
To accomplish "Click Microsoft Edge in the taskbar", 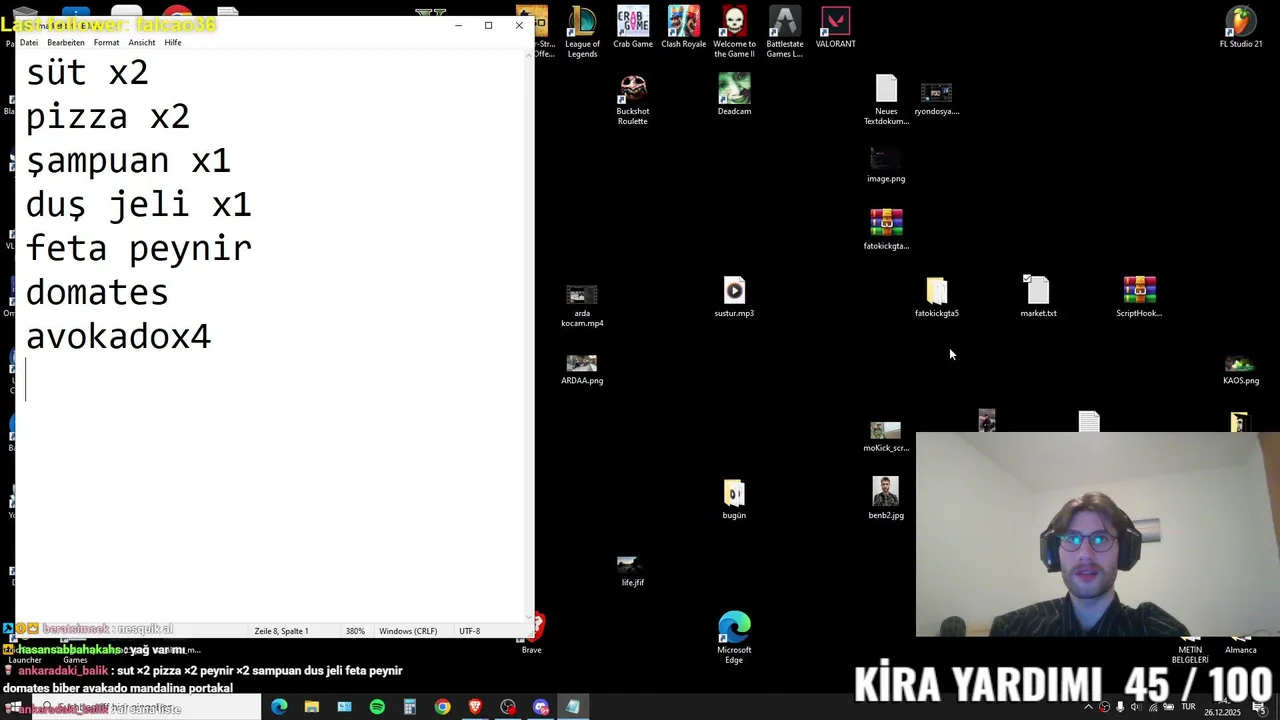I will 279,707.
